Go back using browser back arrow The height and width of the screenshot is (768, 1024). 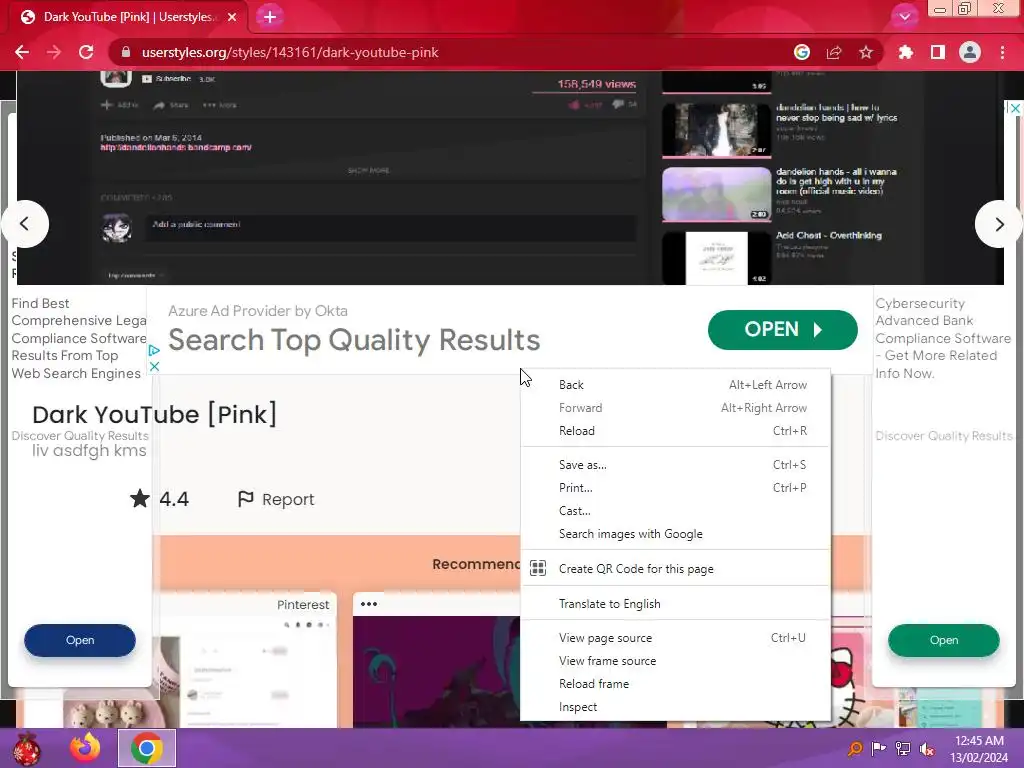tap(22, 52)
